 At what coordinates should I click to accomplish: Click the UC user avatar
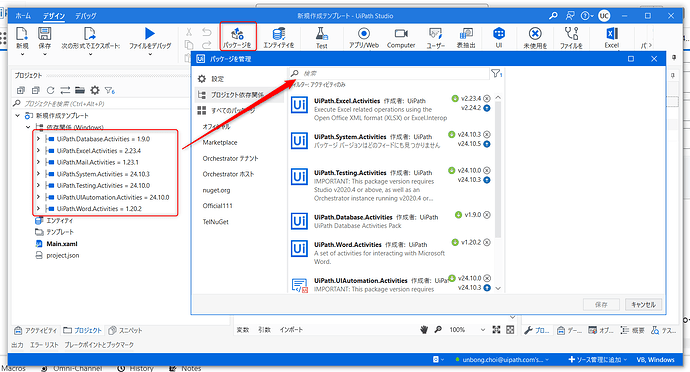coord(604,16)
